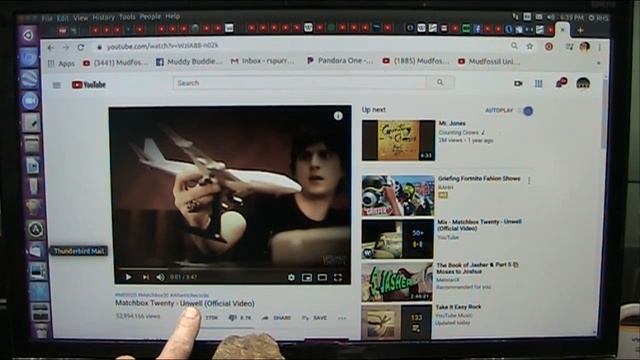Open the Inbox Gmail bookmark
The height and width of the screenshot is (360, 640).
click(262, 61)
